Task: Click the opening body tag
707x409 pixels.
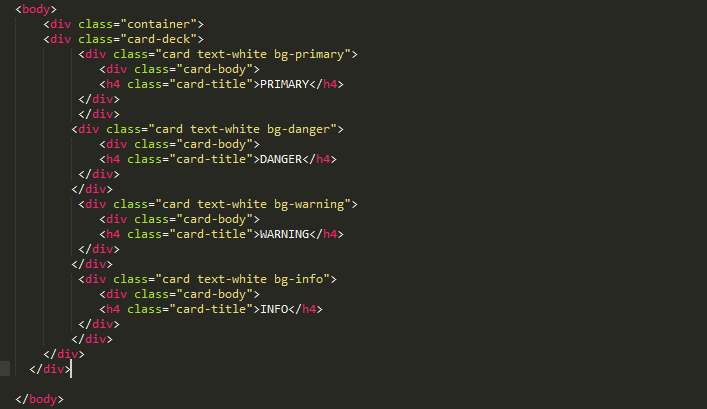Action: 36,9
